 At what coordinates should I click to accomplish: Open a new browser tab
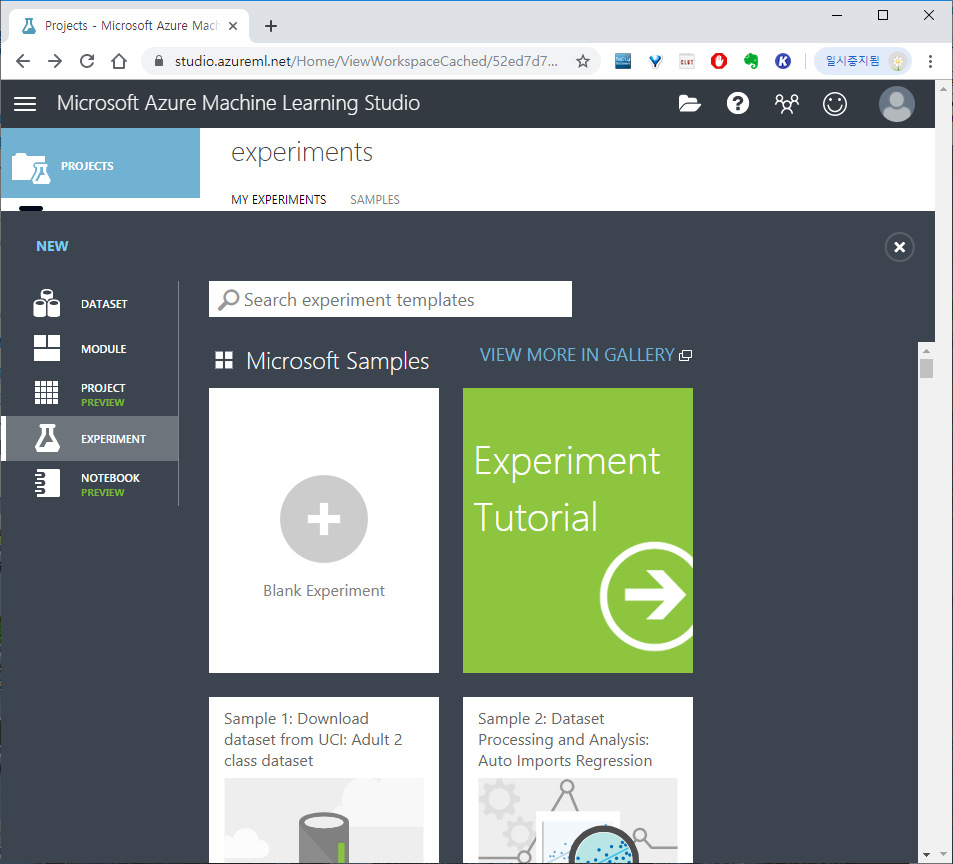[x=271, y=26]
